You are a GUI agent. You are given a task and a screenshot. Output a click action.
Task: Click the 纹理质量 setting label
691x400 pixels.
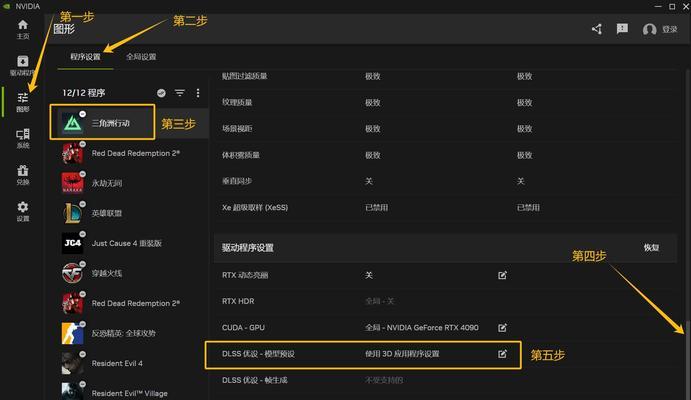point(237,102)
